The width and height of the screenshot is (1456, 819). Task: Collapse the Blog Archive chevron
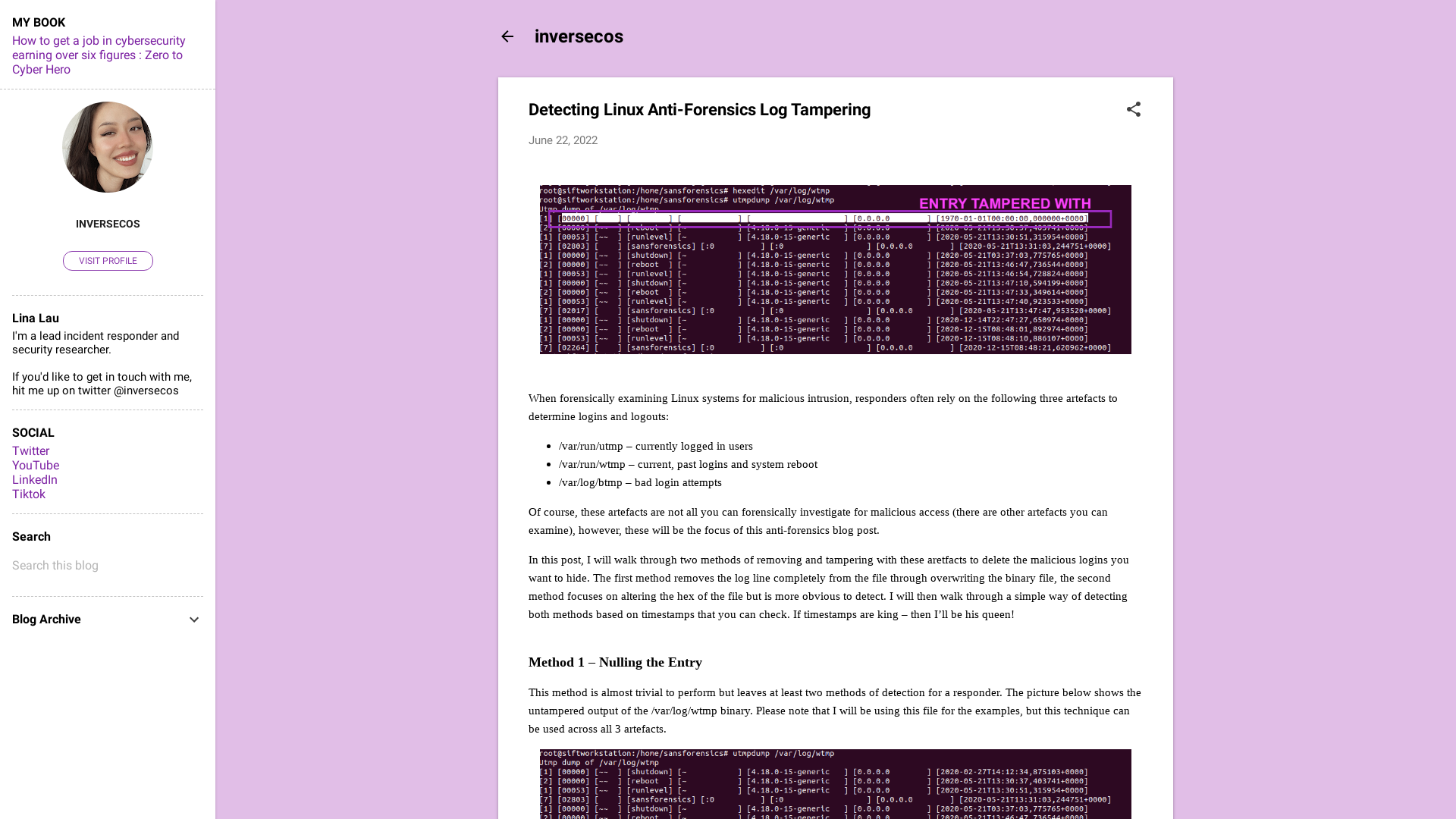(194, 620)
